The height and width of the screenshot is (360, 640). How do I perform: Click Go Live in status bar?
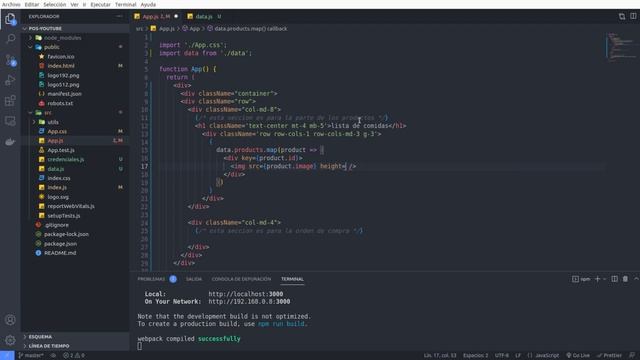(578, 356)
